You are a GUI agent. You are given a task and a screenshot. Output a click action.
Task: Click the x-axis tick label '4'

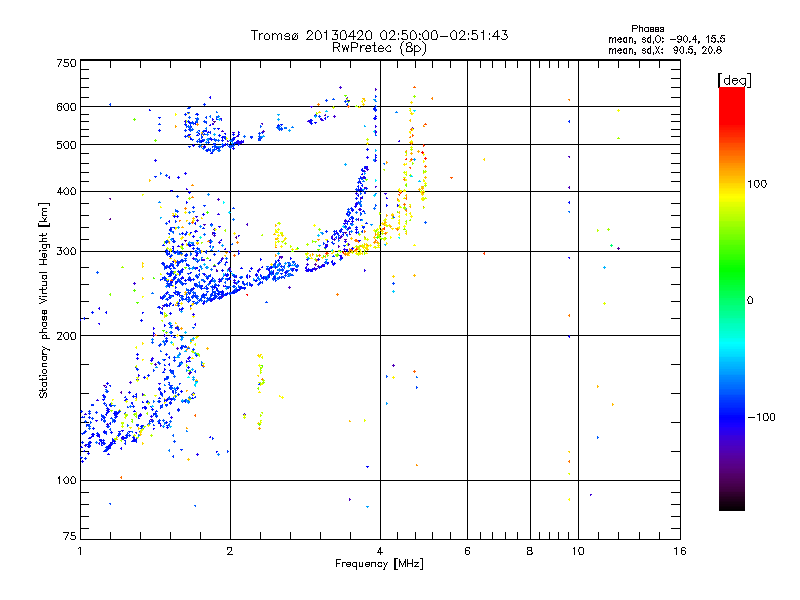pos(380,551)
